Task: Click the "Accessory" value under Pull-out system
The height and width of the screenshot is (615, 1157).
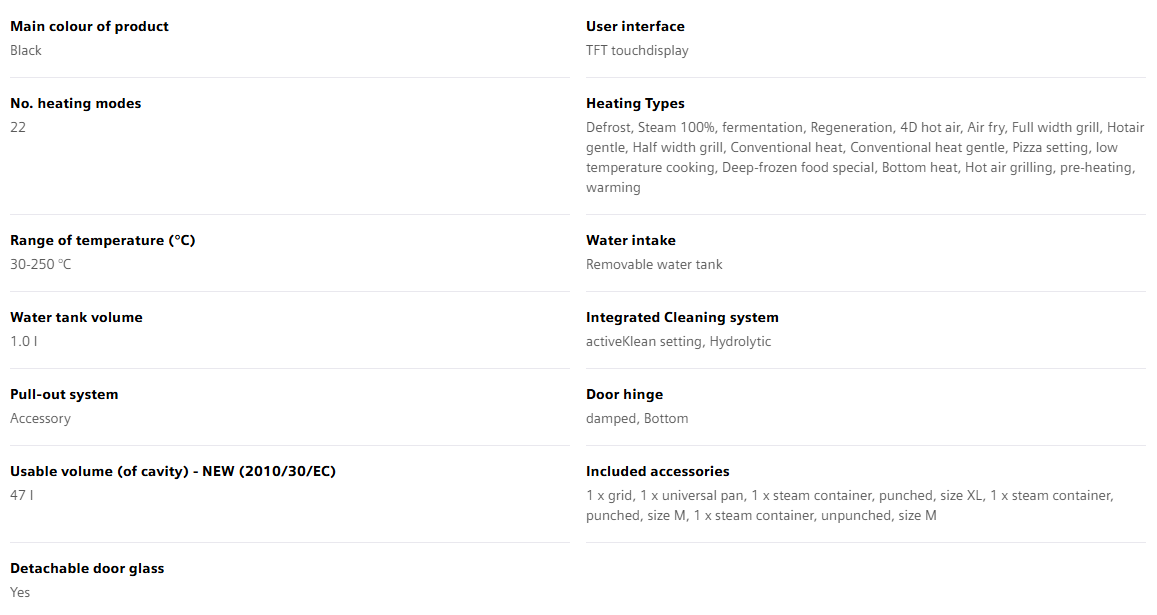Action: click(x=40, y=419)
